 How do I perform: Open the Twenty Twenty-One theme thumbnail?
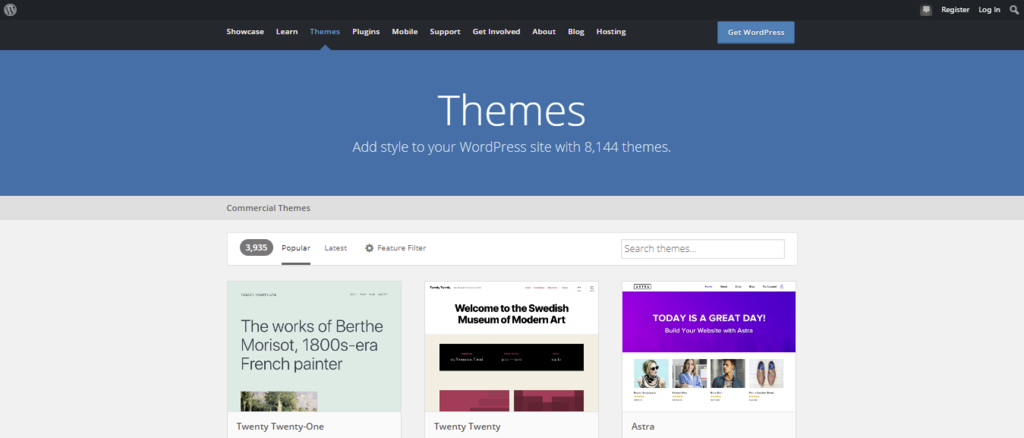click(314, 346)
